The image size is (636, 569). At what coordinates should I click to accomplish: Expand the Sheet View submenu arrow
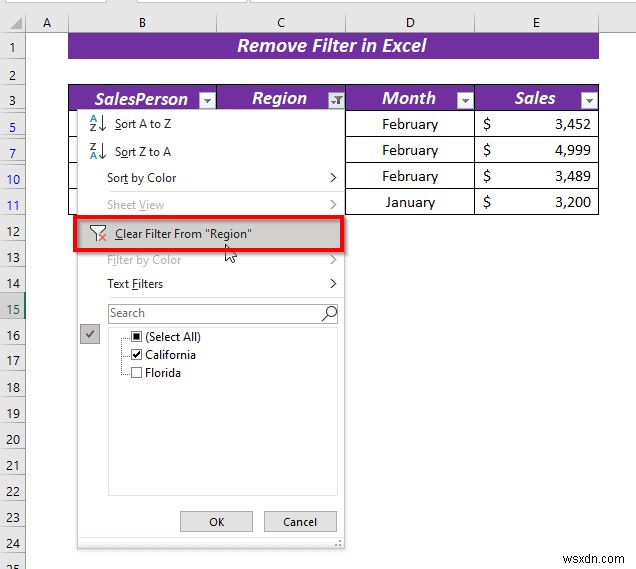pos(333,204)
